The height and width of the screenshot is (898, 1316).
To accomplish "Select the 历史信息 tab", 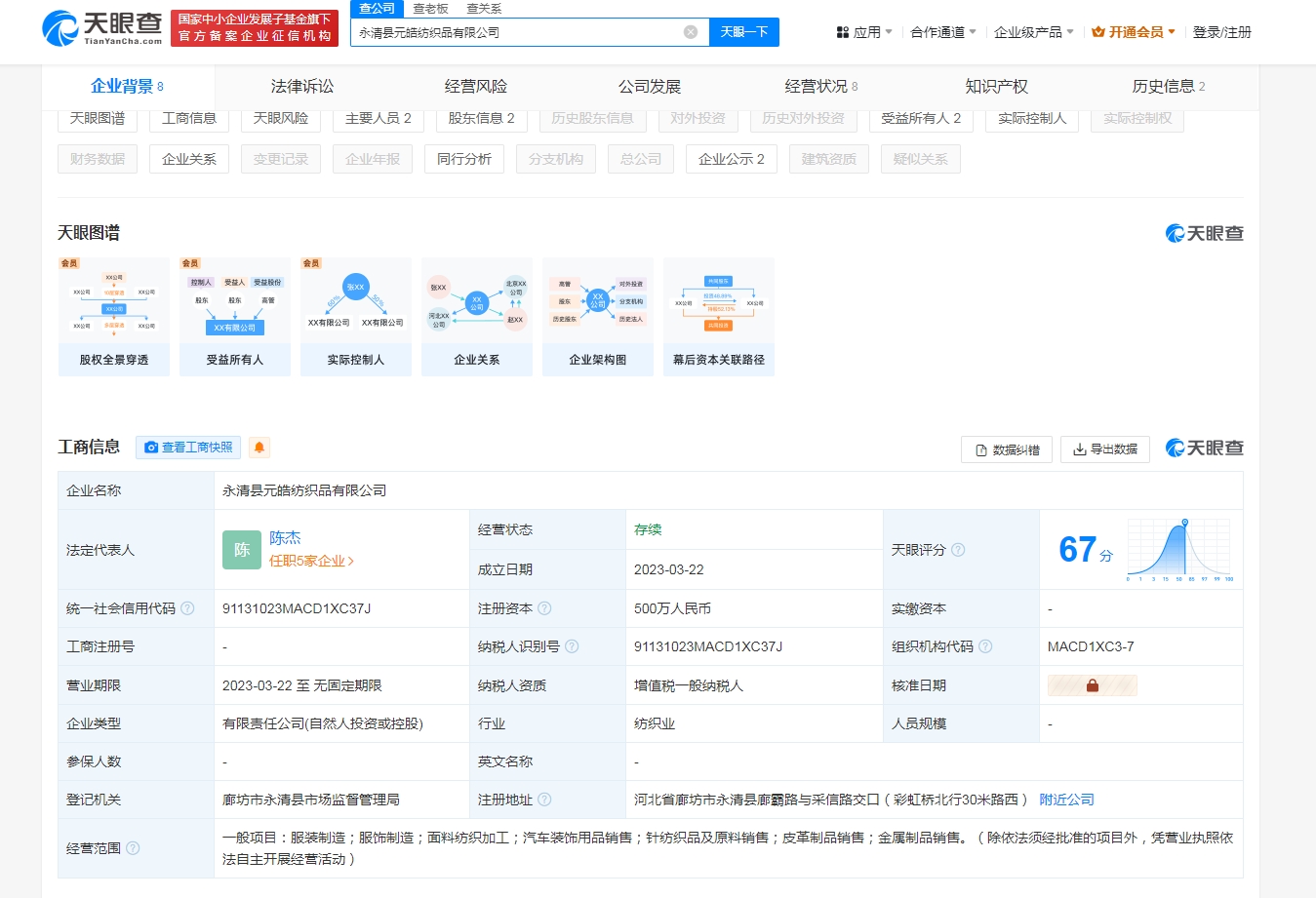I will (x=1169, y=87).
